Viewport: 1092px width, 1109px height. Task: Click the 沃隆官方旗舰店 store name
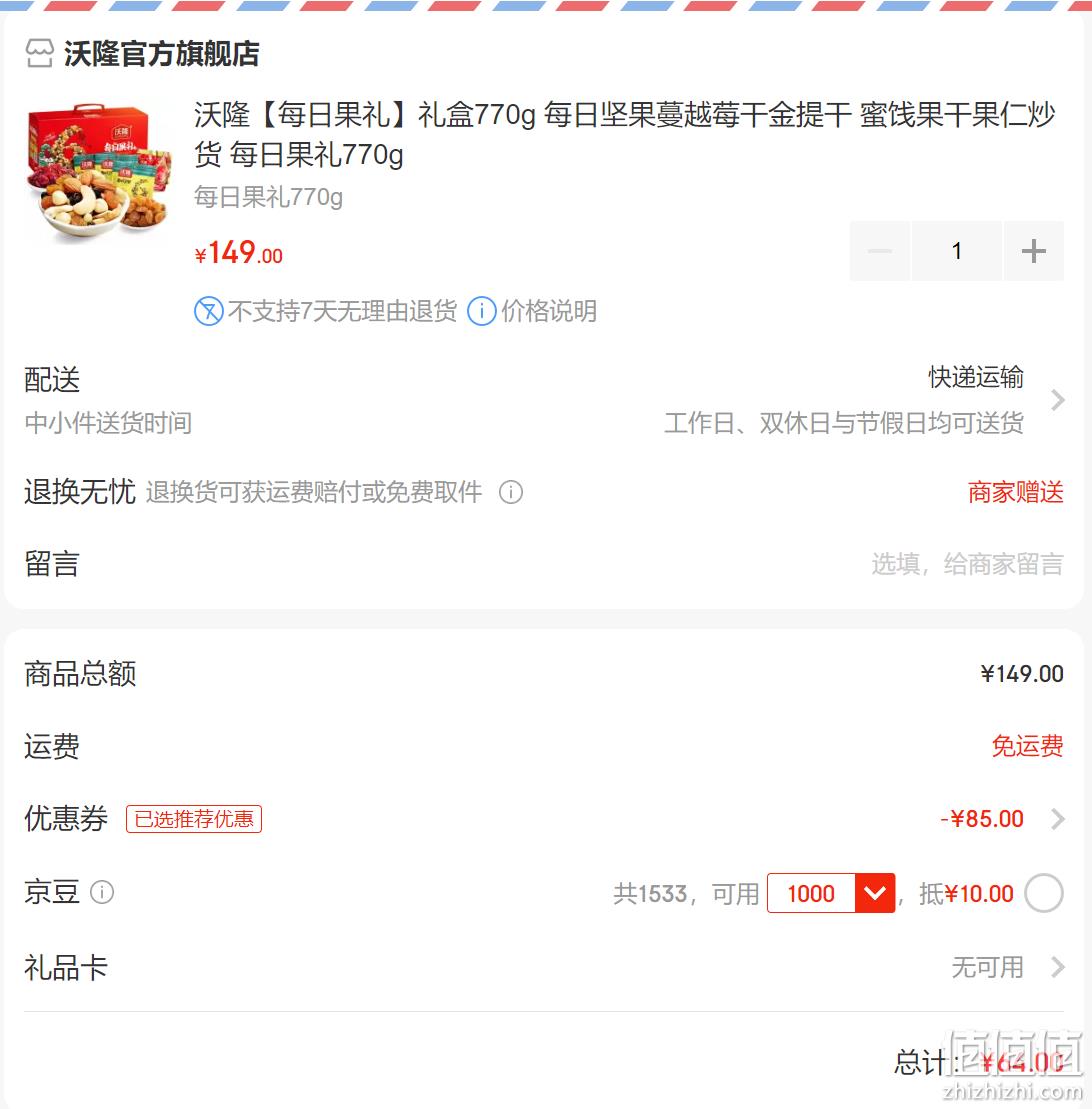(162, 54)
